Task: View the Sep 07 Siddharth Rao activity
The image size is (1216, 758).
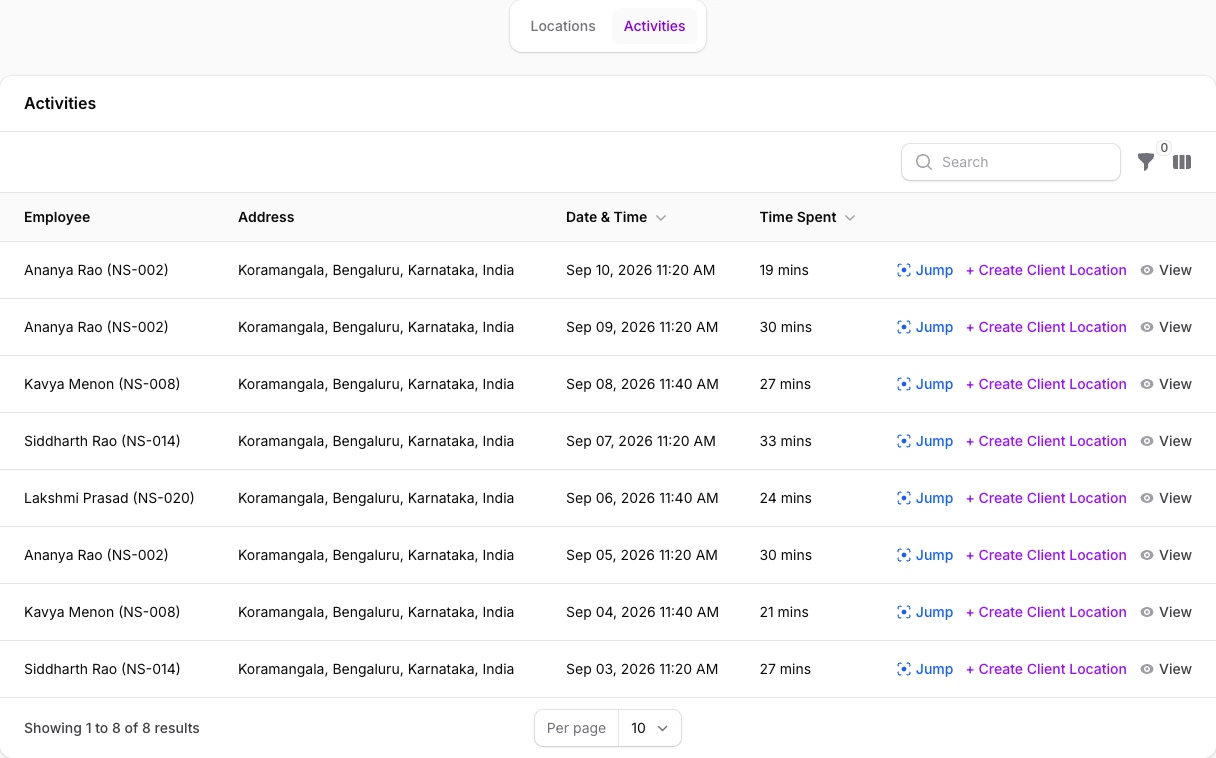Action: (1166, 441)
